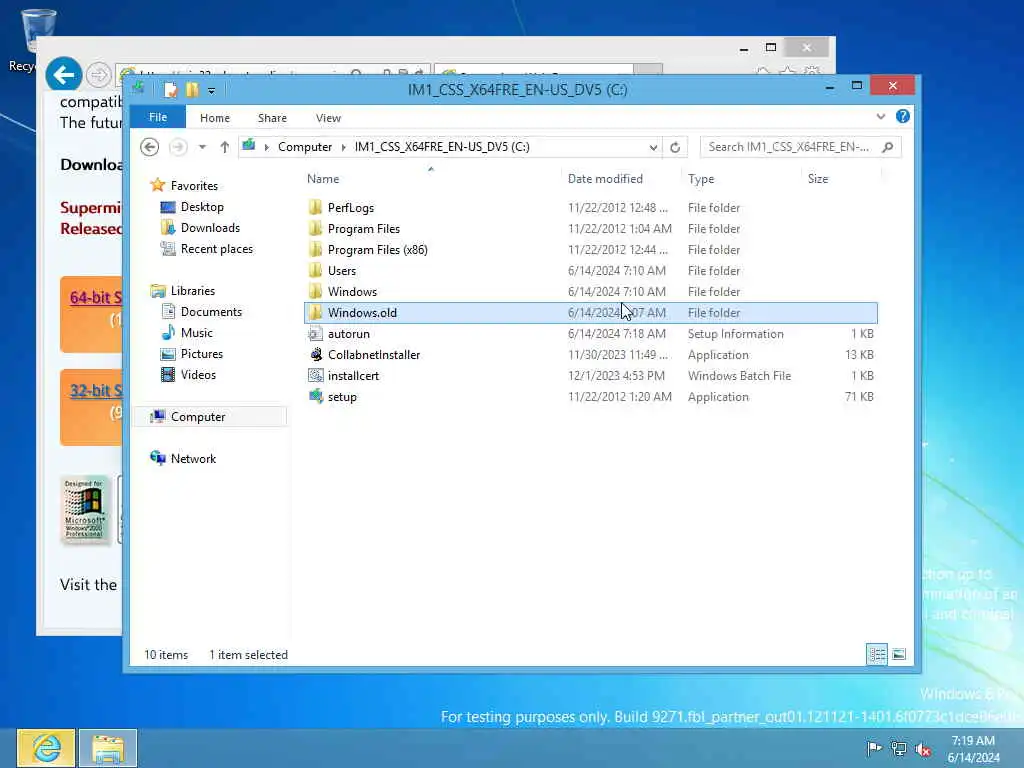The width and height of the screenshot is (1024, 768).
Task: Open Favorites in the navigation pane
Action: 194,186
